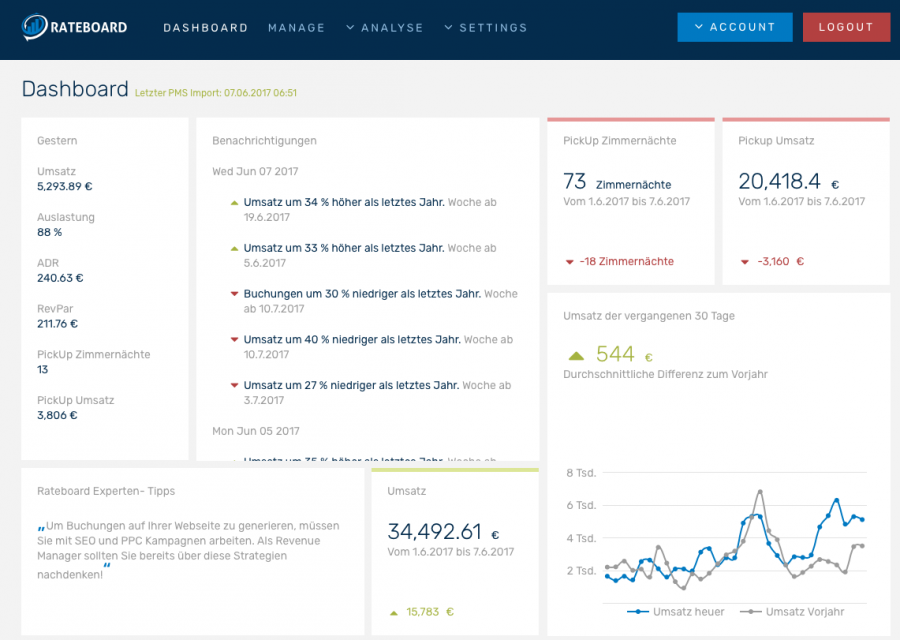Click green up arrow beside 33 % notification
Viewport: 900px width, 640px height.
click(234, 249)
